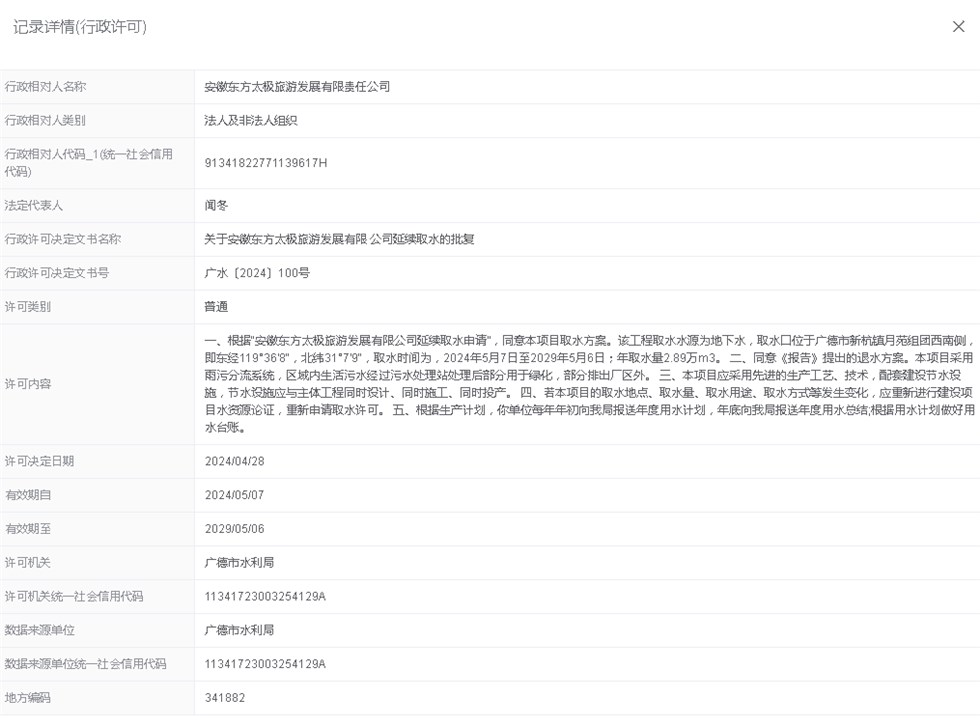The image size is (980, 725).
Task: Close the 记录详情 dialog with the X icon
Action: click(x=958, y=27)
